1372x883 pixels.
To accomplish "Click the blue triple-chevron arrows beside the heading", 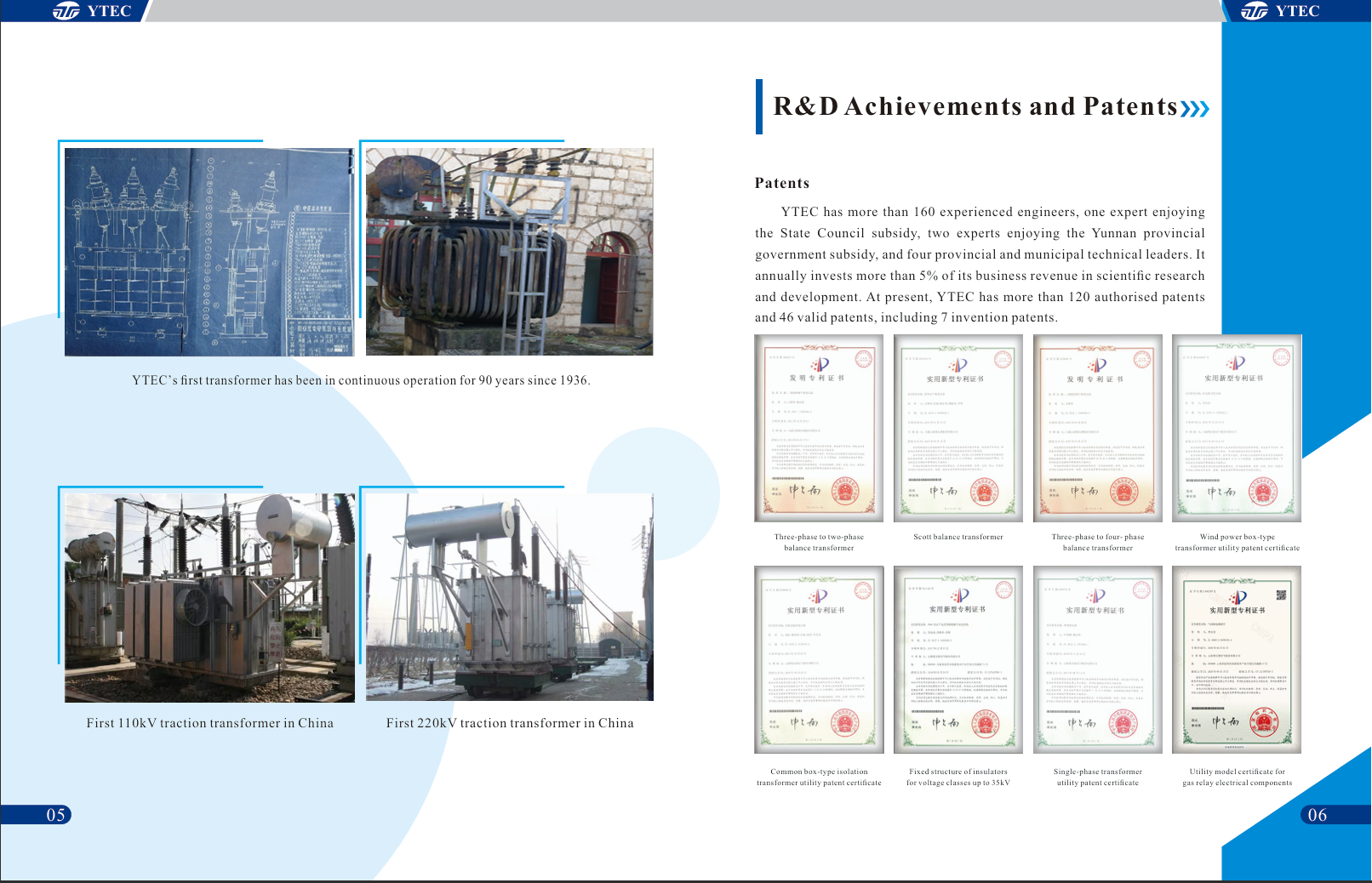I will (1194, 108).
